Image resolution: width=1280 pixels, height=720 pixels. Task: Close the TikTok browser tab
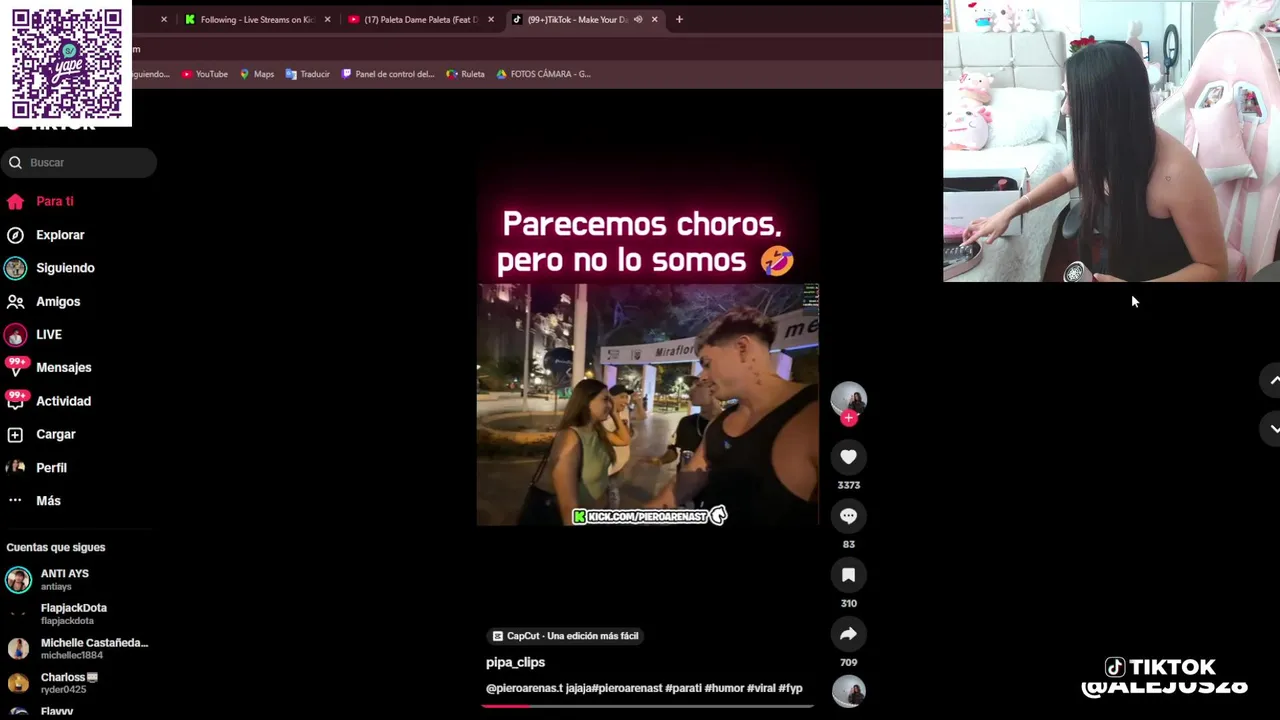(x=655, y=19)
